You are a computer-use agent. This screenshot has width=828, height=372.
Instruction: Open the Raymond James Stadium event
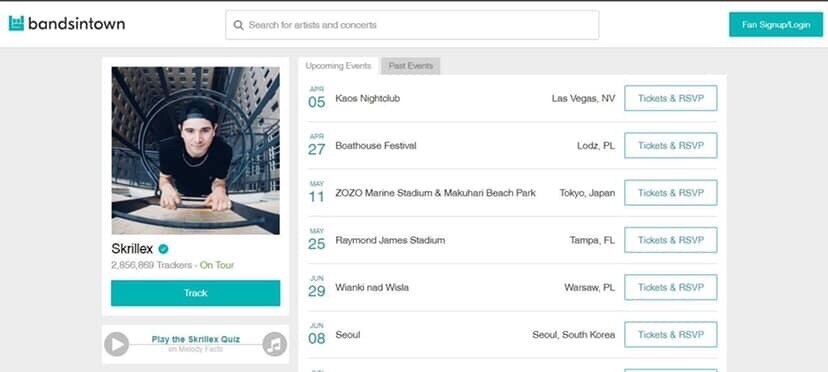click(390, 240)
